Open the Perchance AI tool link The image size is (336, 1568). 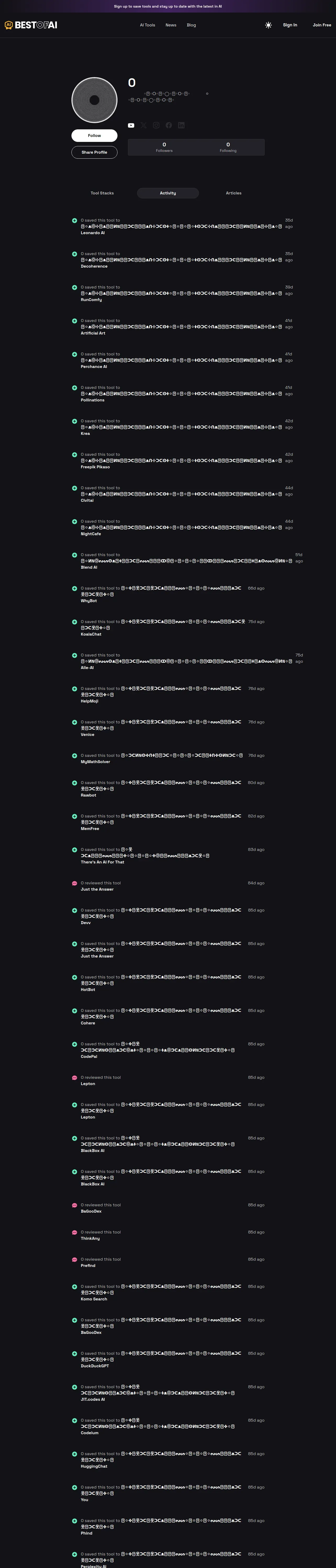pyautogui.click(x=94, y=366)
